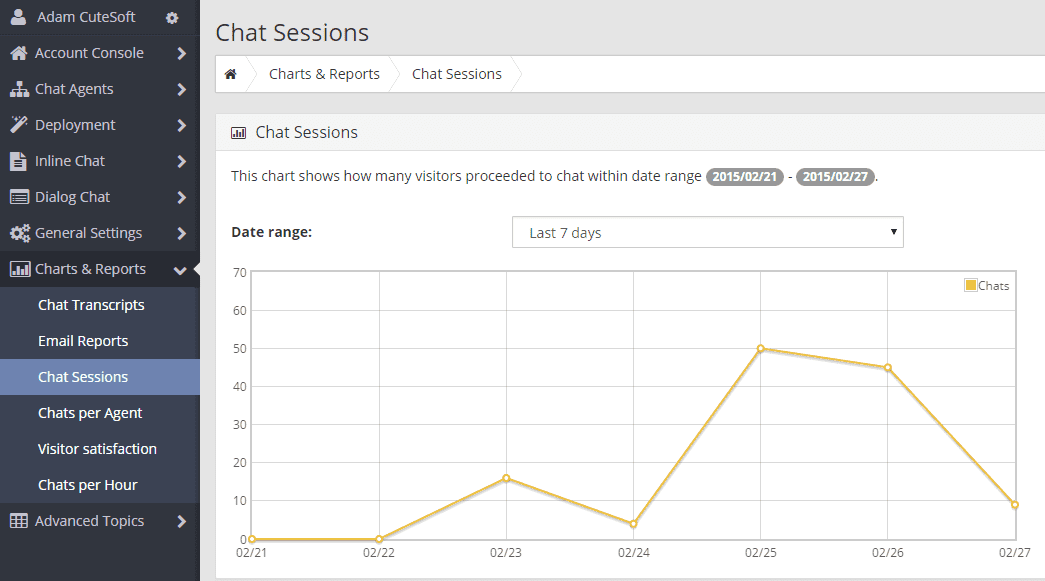The height and width of the screenshot is (581, 1045).
Task: Open Chats per Agent report
Action: click(x=90, y=412)
